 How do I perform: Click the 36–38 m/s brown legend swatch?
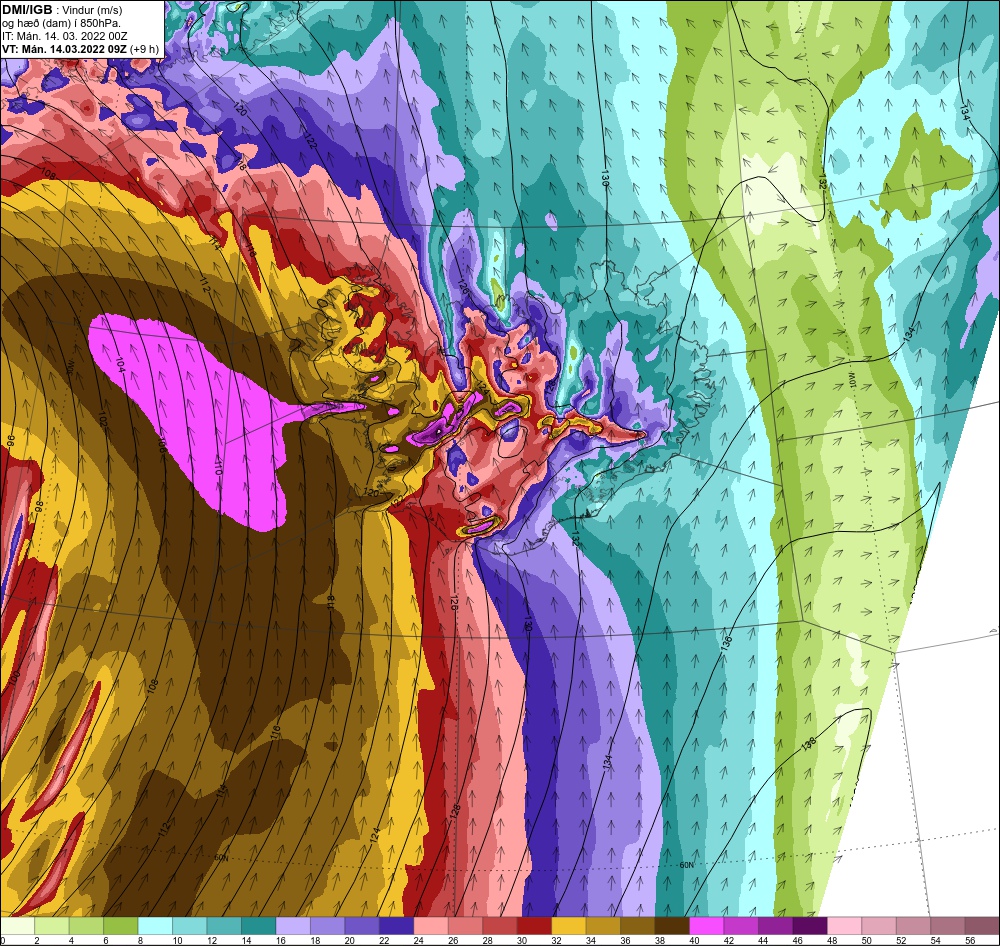click(x=637, y=926)
